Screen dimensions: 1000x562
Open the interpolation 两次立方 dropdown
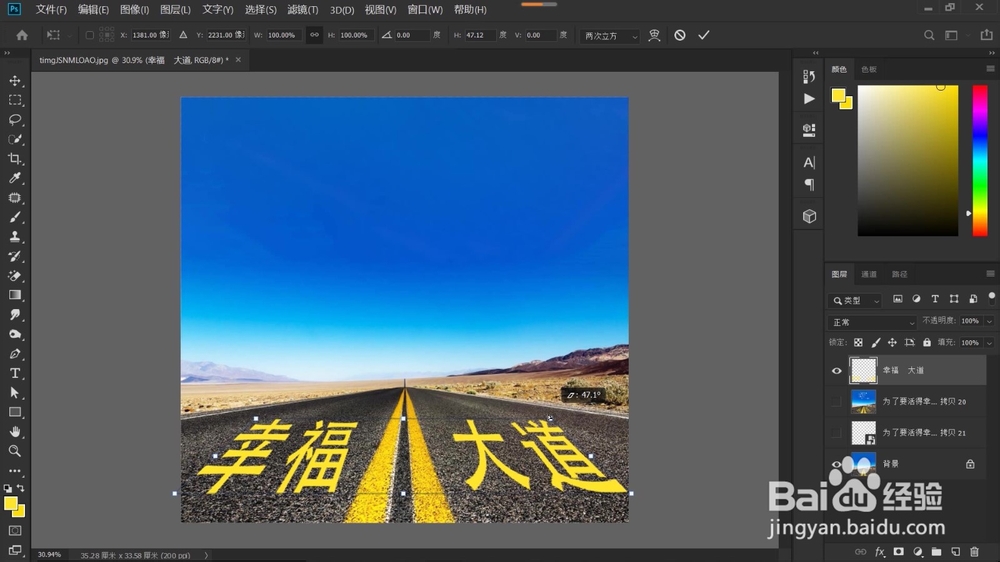[x=610, y=36]
